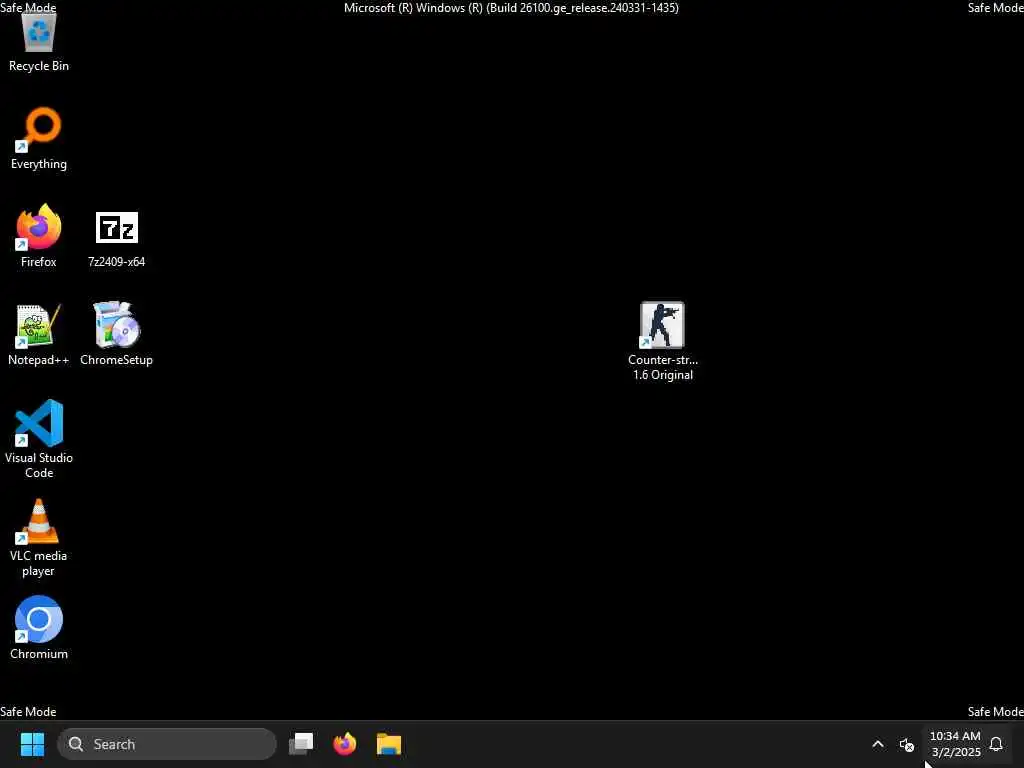Click the 'VLC media player' label text
1024x768 pixels.
point(39,563)
